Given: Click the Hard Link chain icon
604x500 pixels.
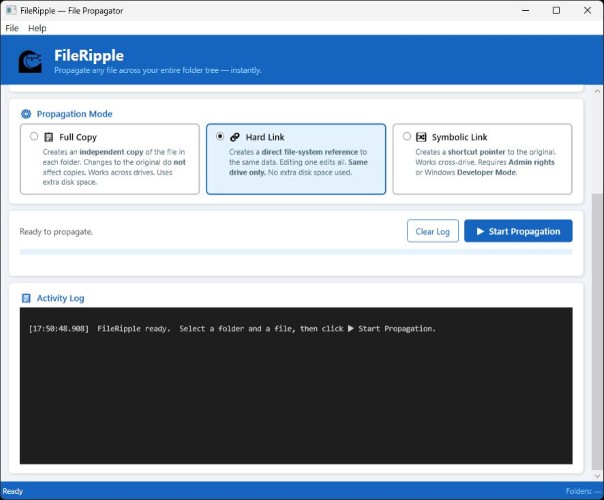Looking at the screenshot, I should point(235,137).
